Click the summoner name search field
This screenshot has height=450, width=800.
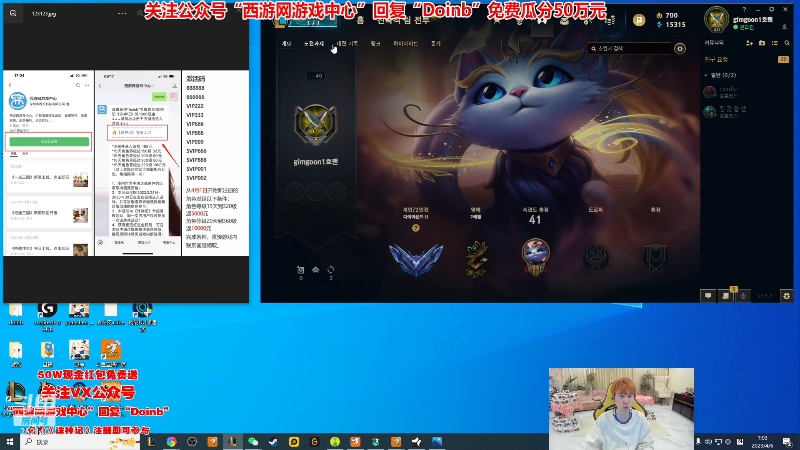click(x=630, y=48)
